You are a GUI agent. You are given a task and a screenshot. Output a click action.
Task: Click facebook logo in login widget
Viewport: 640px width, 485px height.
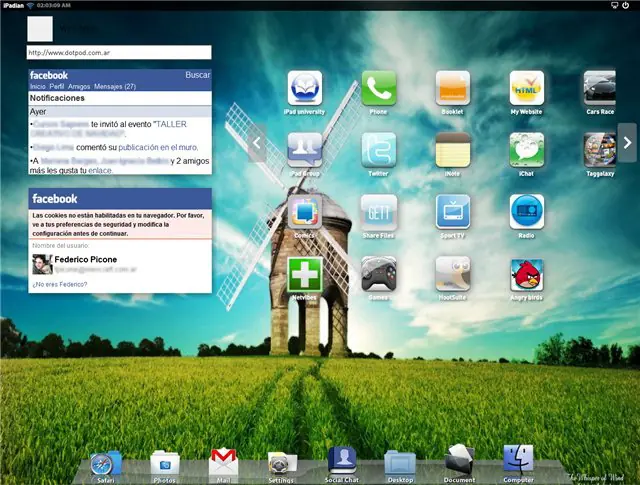pos(55,199)
